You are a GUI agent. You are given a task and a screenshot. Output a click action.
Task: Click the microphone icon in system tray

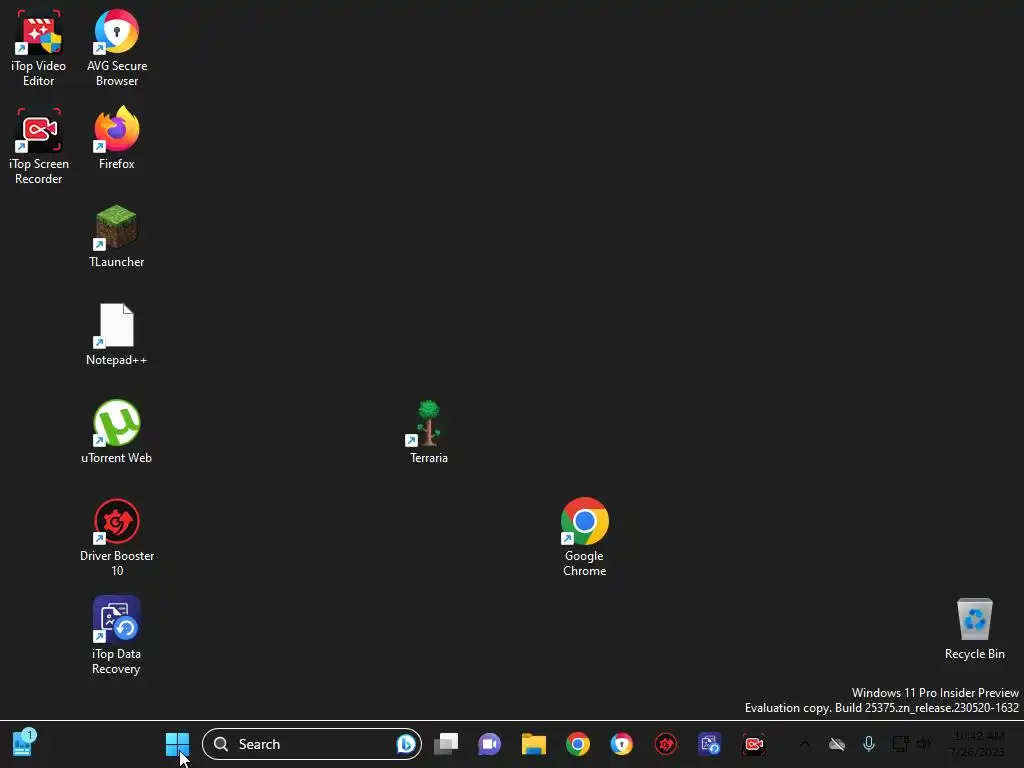[x=869, y=744]
